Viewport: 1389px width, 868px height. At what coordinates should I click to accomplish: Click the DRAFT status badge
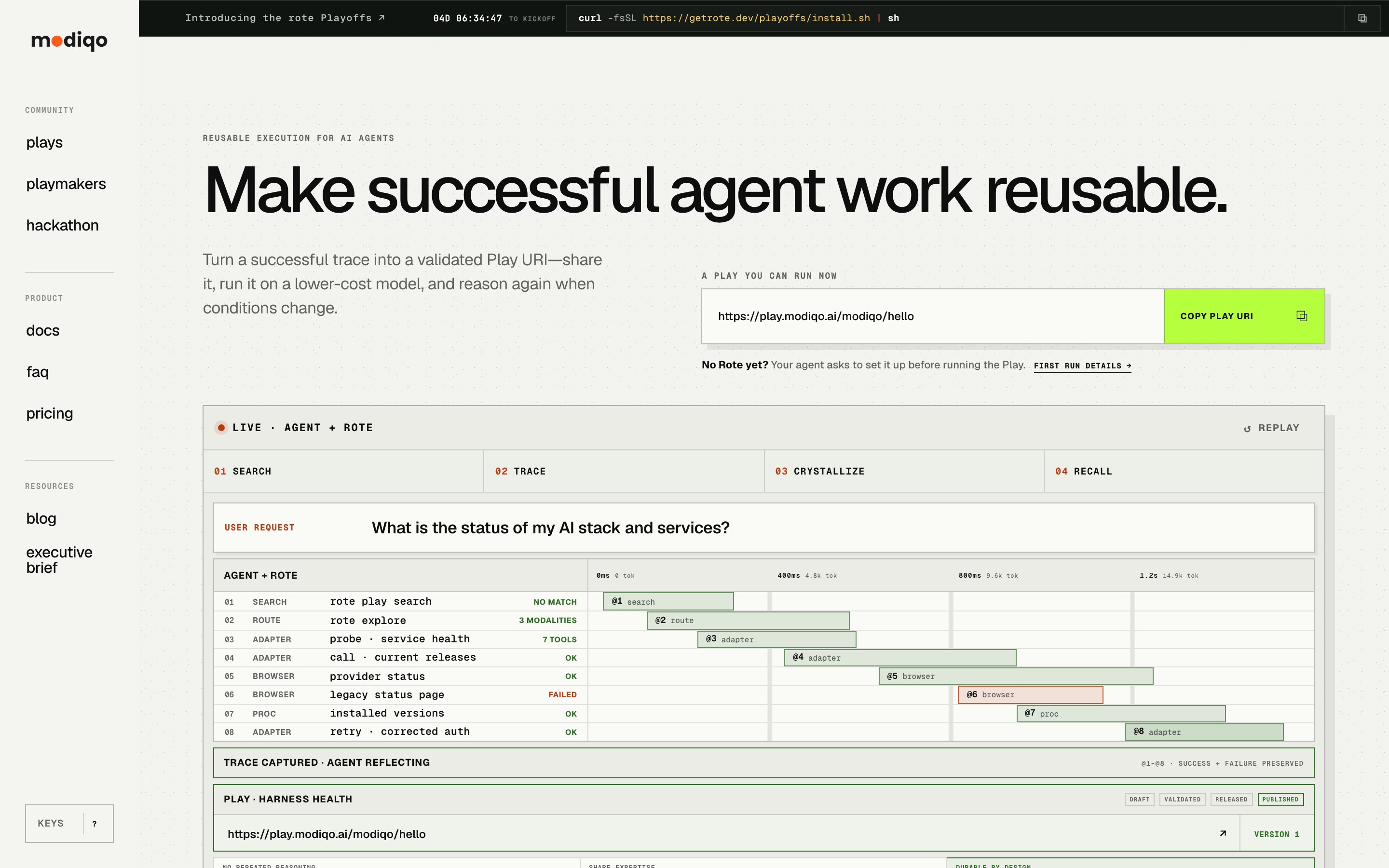pyautogui.click(x=1139, y=799)
